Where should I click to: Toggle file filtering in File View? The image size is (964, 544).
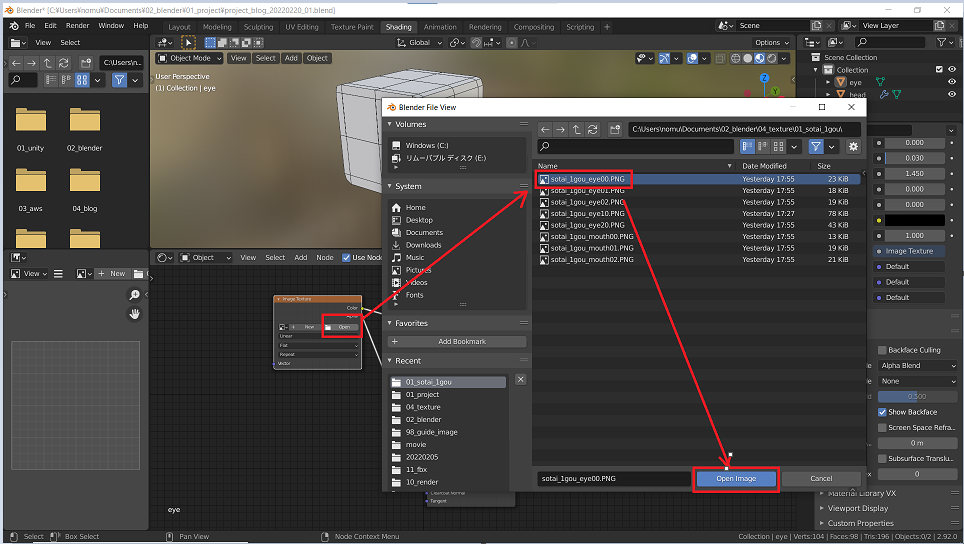click(x=815, y=146)
